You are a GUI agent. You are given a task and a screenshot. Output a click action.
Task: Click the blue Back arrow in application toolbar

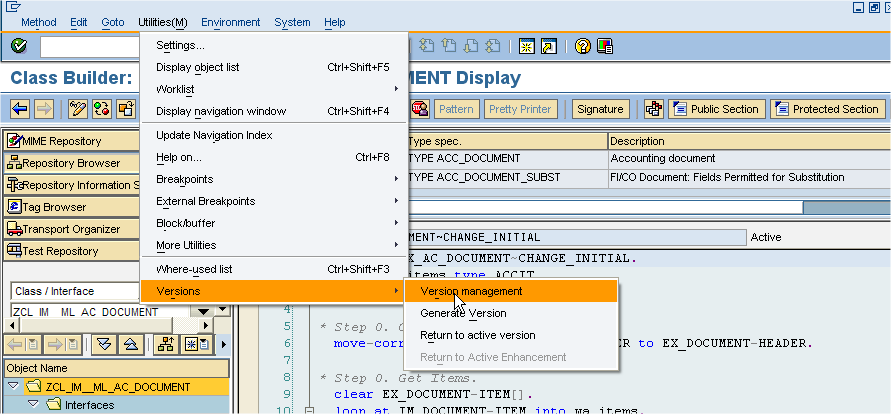[20, 109]
